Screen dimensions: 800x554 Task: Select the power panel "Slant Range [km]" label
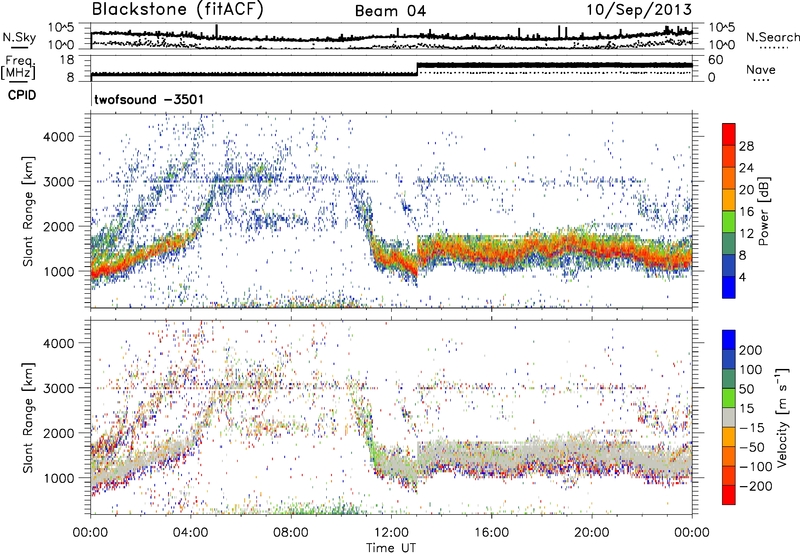(28, 211)
